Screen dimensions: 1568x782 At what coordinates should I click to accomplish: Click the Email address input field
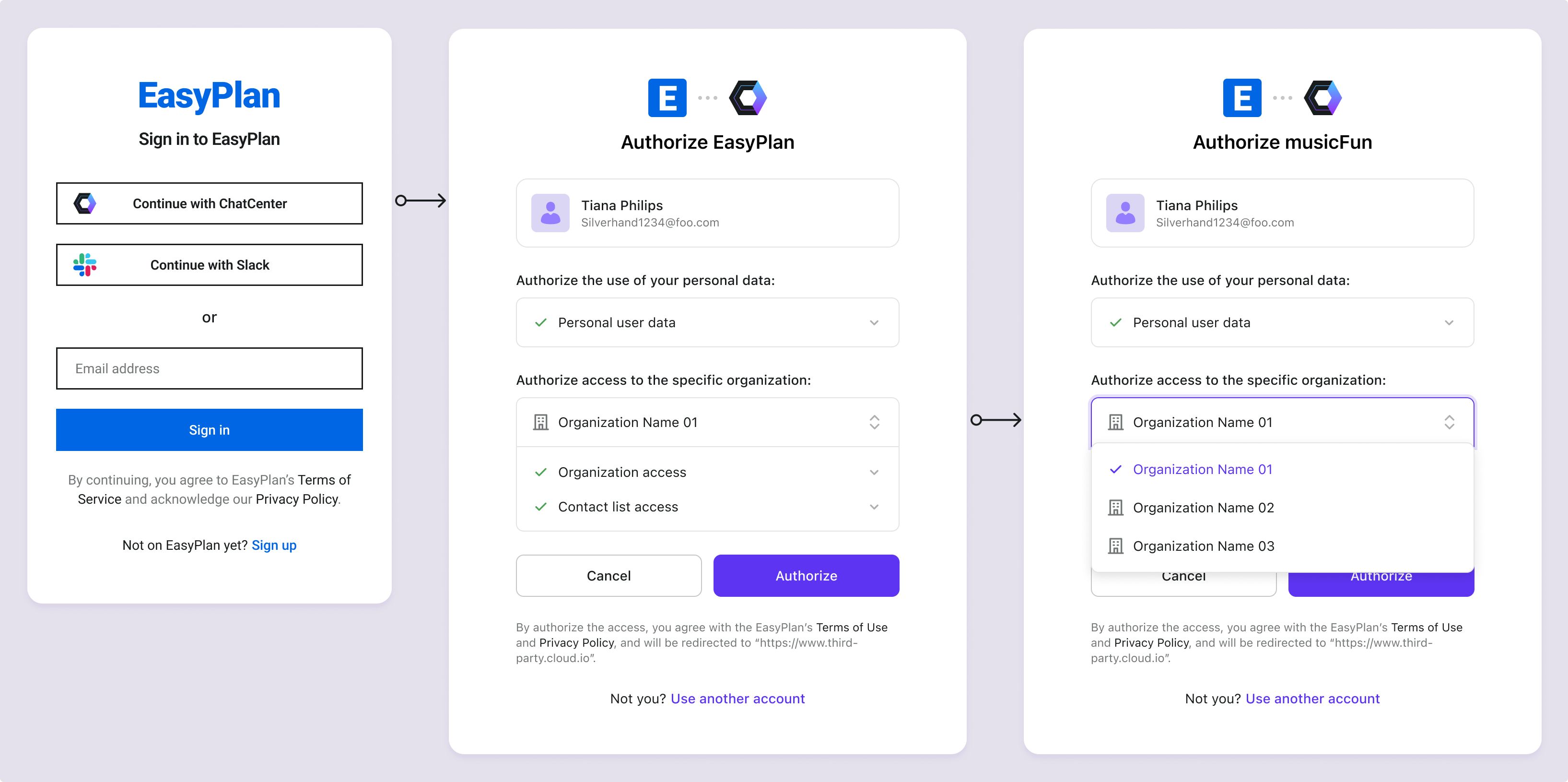click(209, 368)
